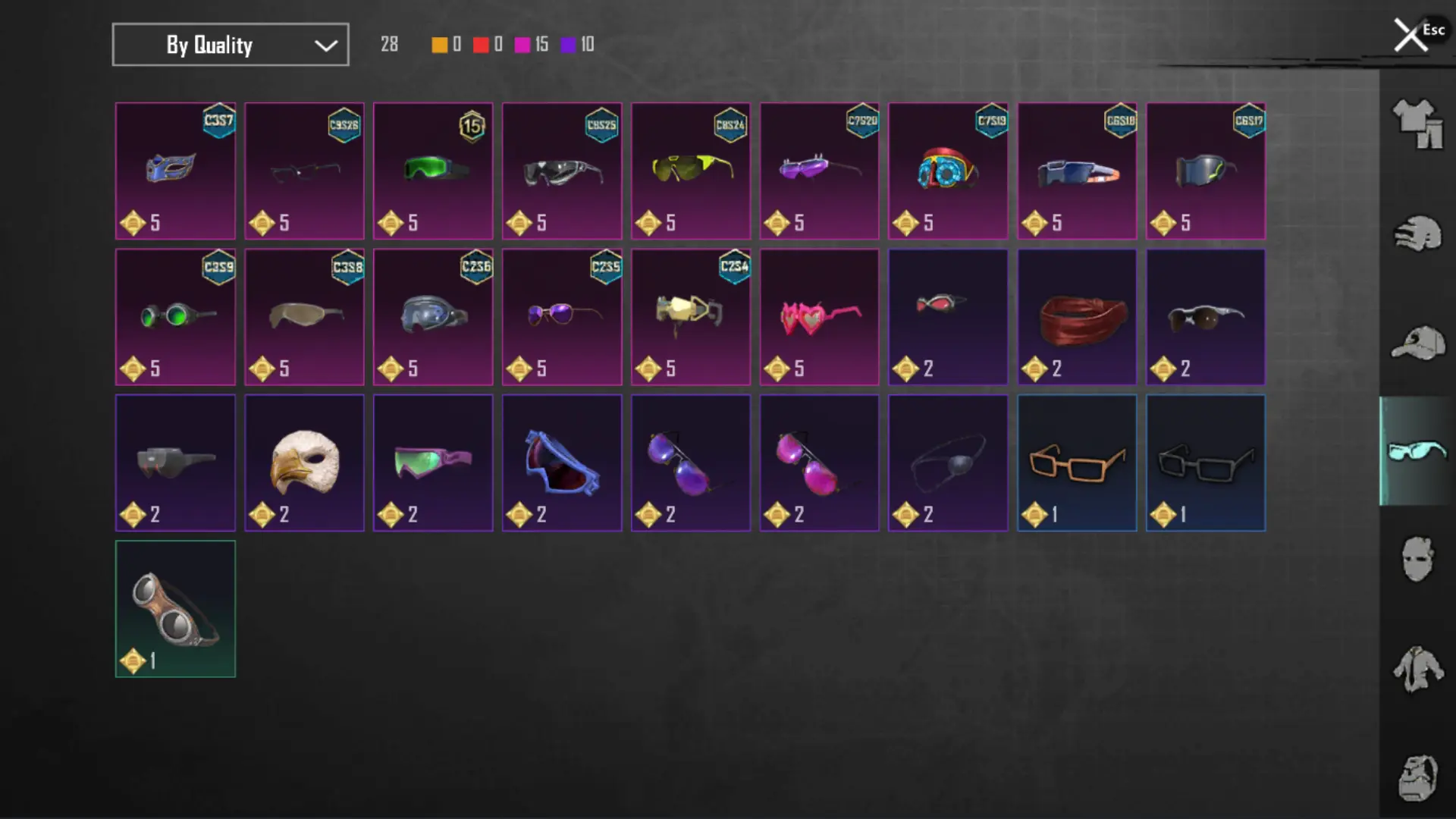This screenshot has height=819, width=1456.
Task: Select the black eye patch item
Action: point(948,463)
